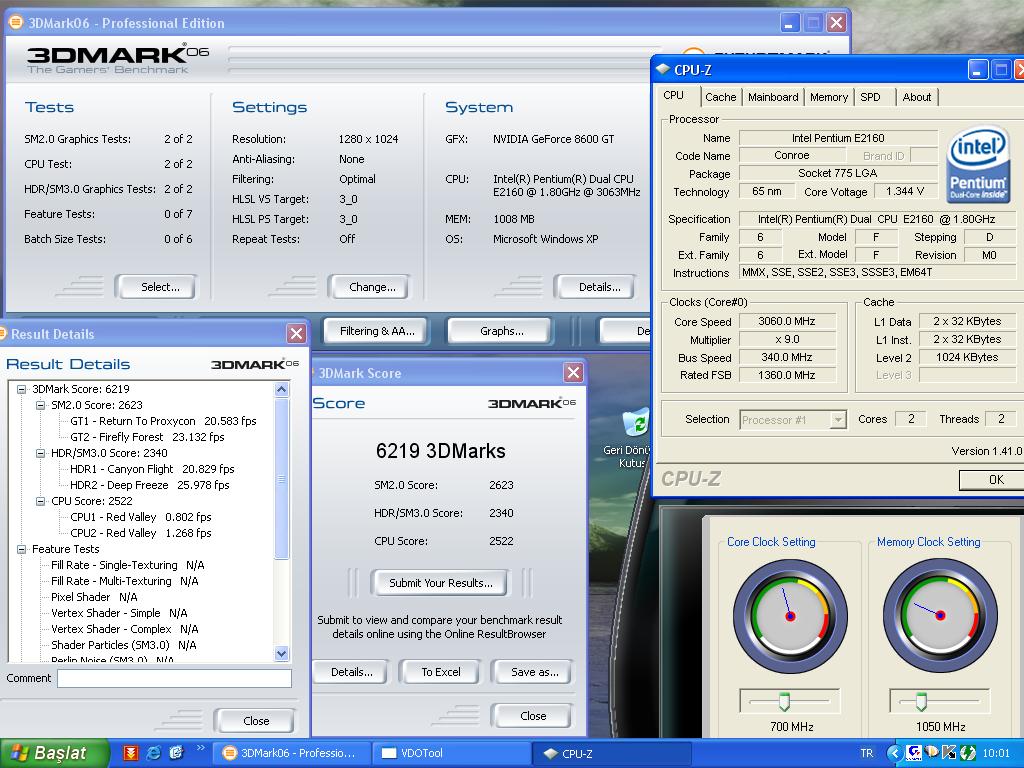Screen dimensions: 1024x768
Task: Click the CPU-Z title bar icon
Action: 663,69
